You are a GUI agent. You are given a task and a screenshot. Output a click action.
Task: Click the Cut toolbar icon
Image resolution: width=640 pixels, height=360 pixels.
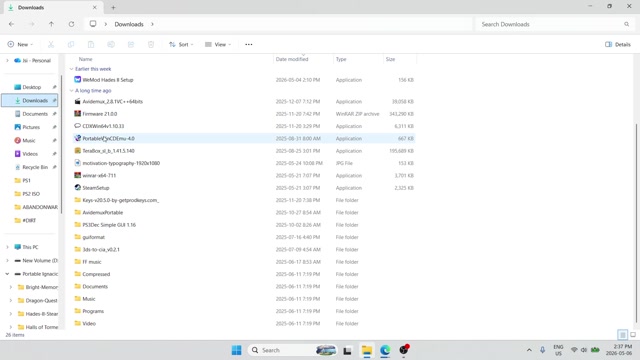pos(51,44)
